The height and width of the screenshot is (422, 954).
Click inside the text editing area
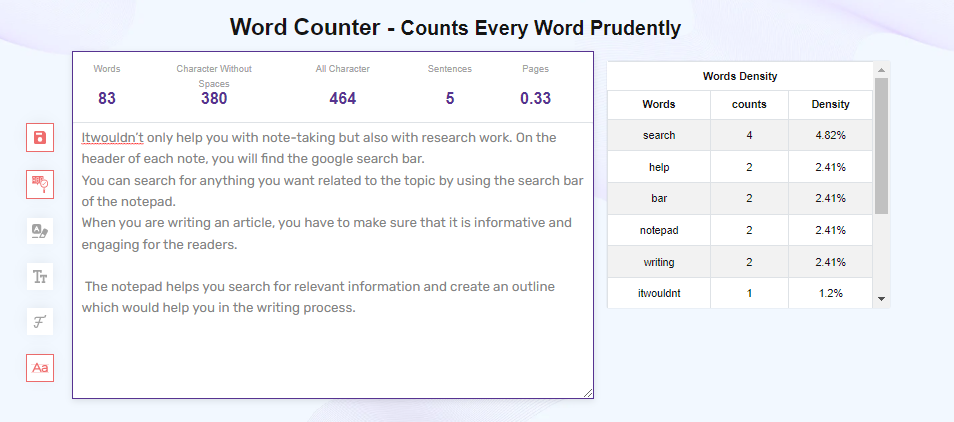[333, 260]
